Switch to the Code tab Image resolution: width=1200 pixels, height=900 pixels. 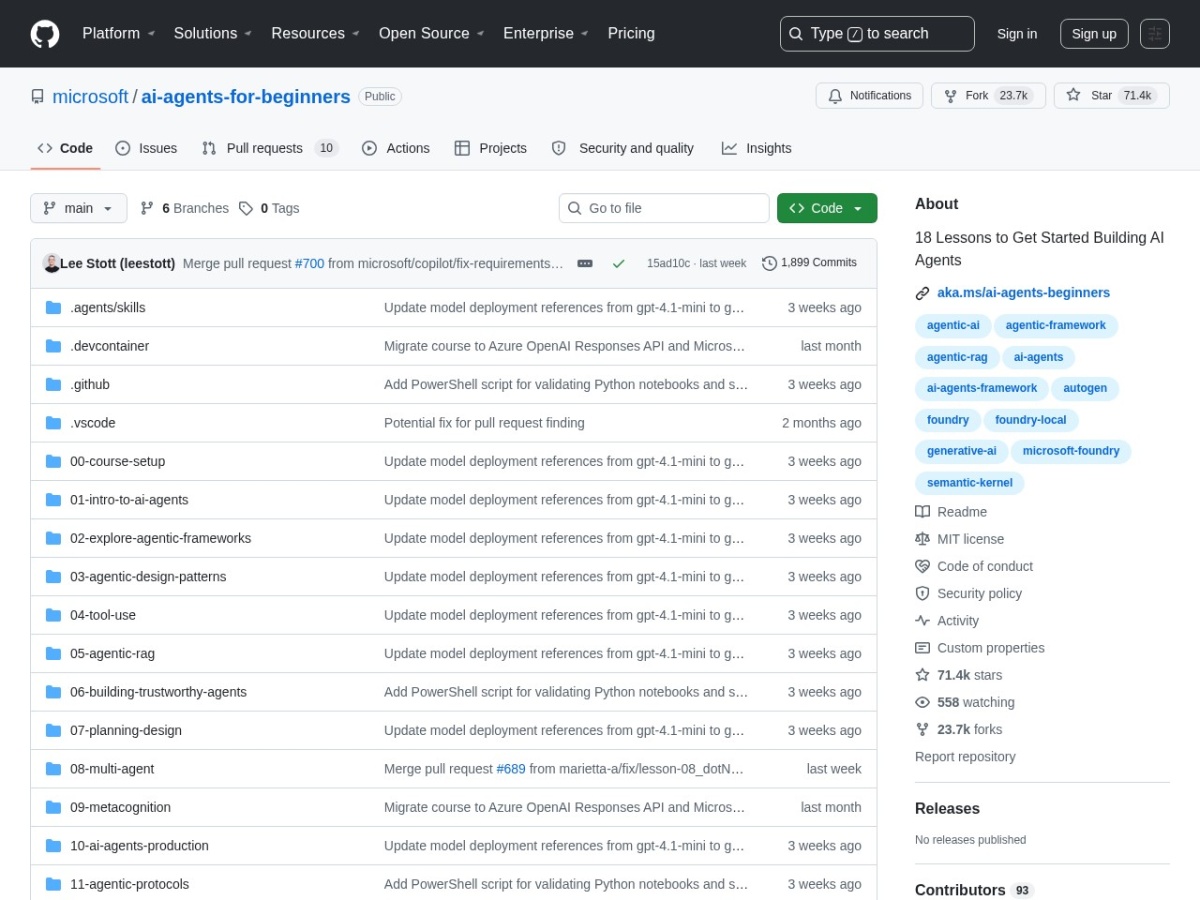point(65,148)
